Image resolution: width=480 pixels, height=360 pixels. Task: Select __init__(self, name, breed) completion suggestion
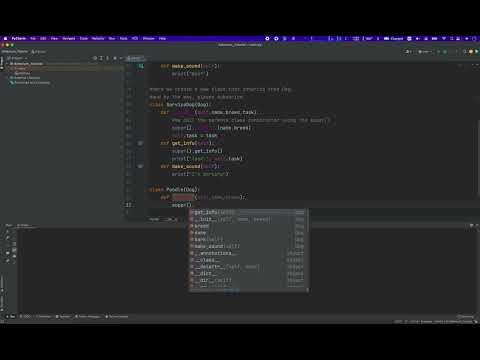pos(248,219)
